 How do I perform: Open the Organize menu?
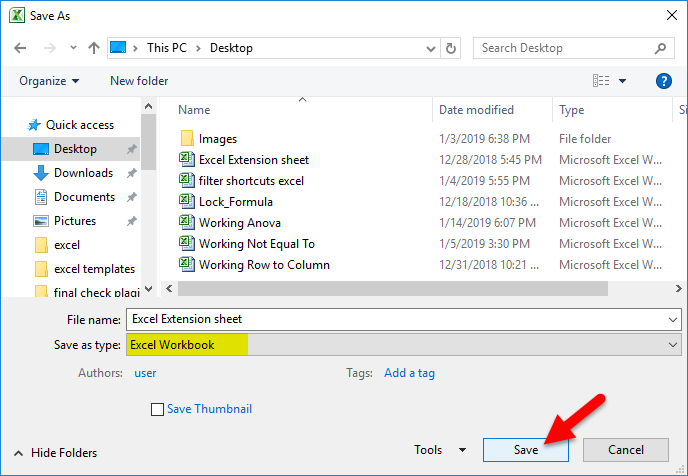pyautogui.click(x=49, y=81)
